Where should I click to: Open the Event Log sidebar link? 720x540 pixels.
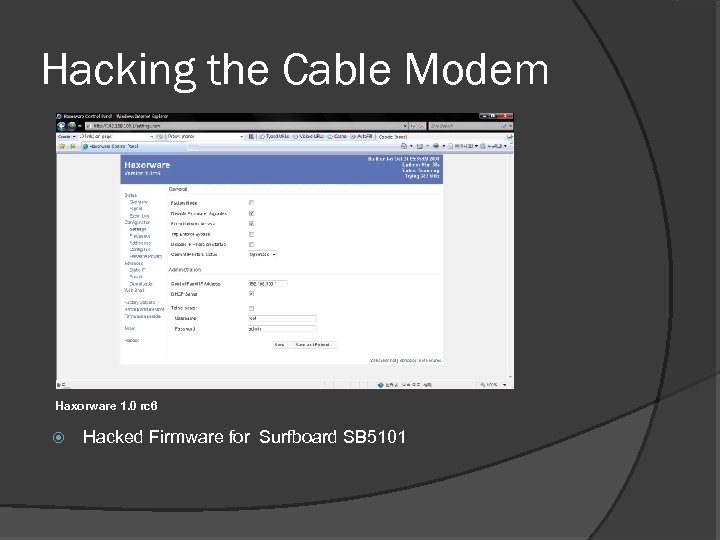(139, 216)
